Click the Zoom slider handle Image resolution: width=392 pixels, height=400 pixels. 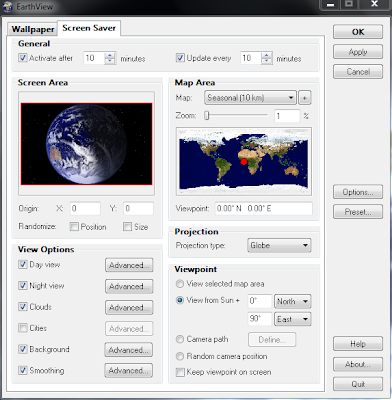207,116
